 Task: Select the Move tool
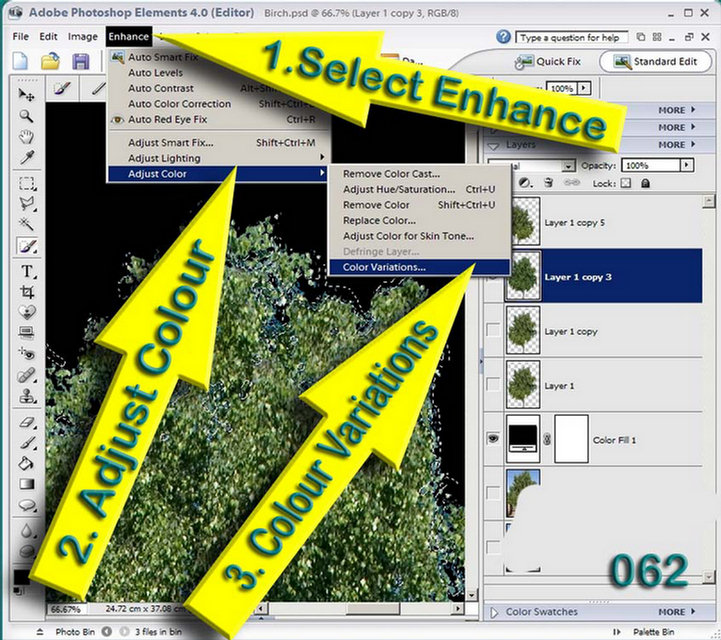click(26, 95)
